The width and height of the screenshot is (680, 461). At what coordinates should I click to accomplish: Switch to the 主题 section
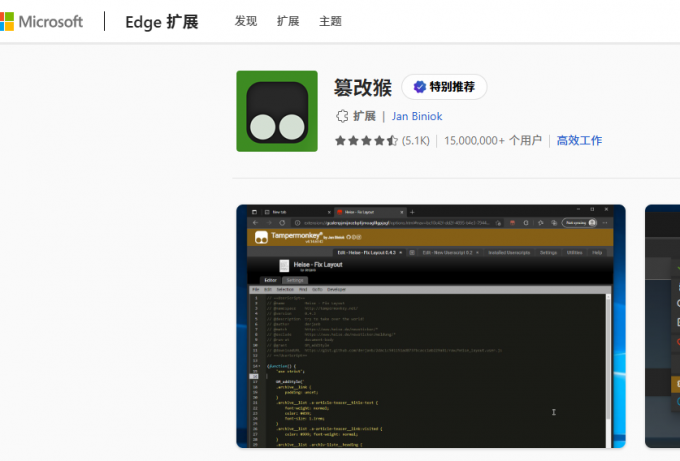(330, 21)
